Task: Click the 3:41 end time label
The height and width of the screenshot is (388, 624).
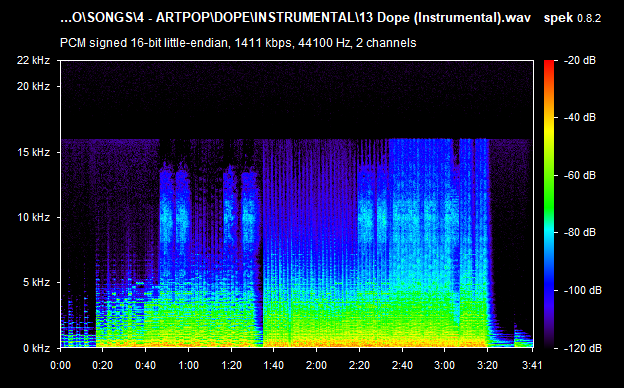Action: (x=531, y=365)
